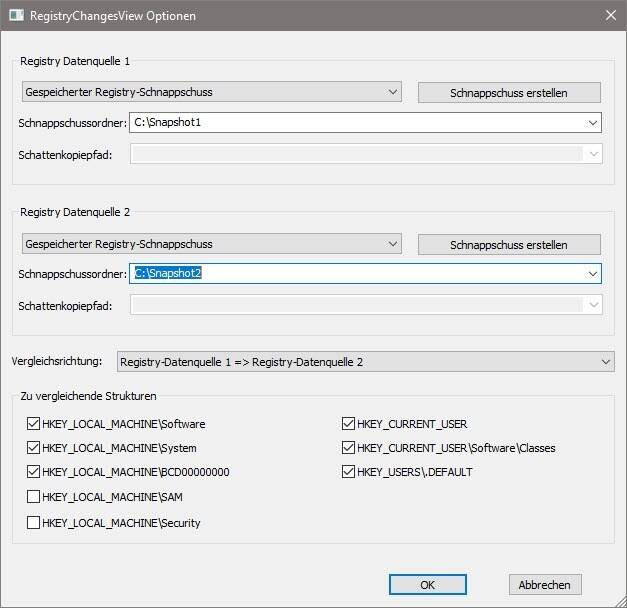The width and height of the screenshot is (627, 608).
Task: Open Registry Datenquelle 1 type dropdown
Action: (x=210, y=92)
